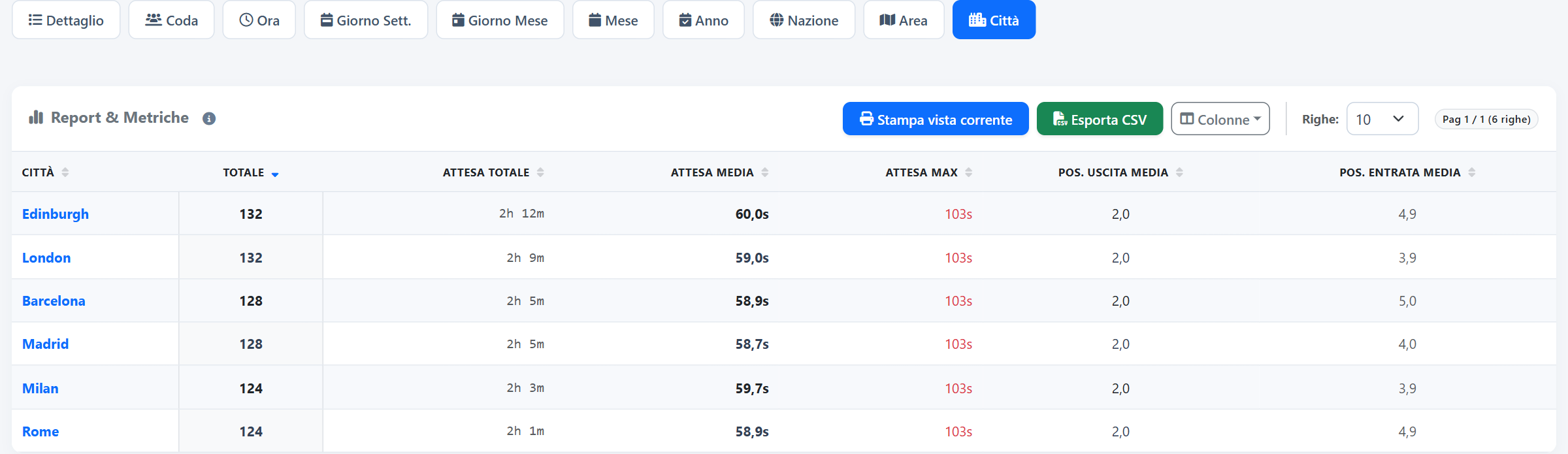Click the CSV file icon in Esporta button
Viewport: 1568px width, 454px height.
pos(1060,119)
